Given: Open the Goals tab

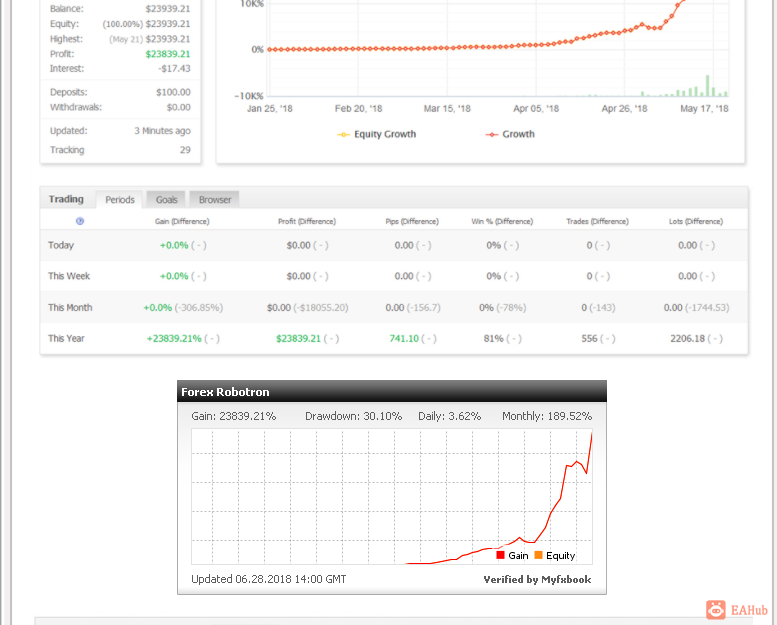Looking at the screenshot, I should tap(166, 200).
